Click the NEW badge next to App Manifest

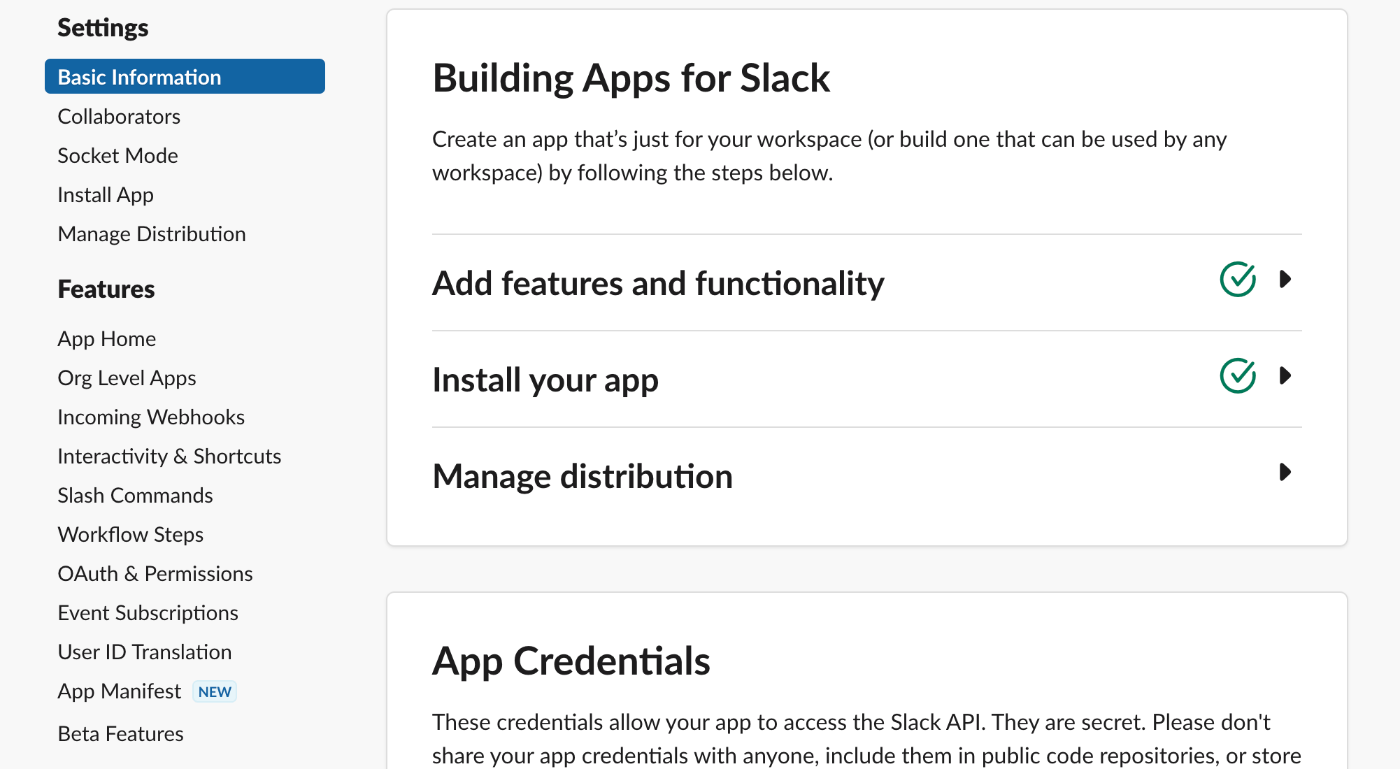coord(214,692)
